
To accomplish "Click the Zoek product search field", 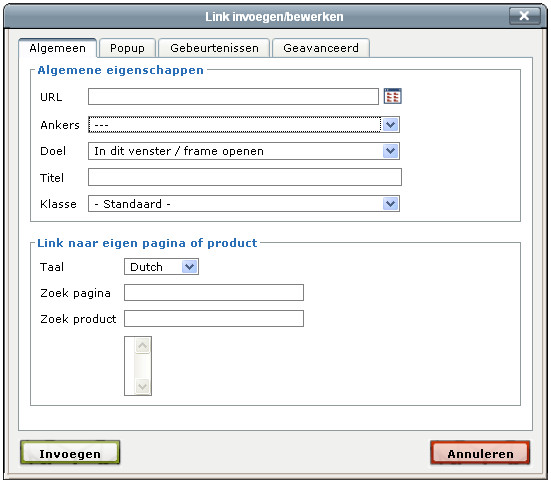I will pos(214,318).
